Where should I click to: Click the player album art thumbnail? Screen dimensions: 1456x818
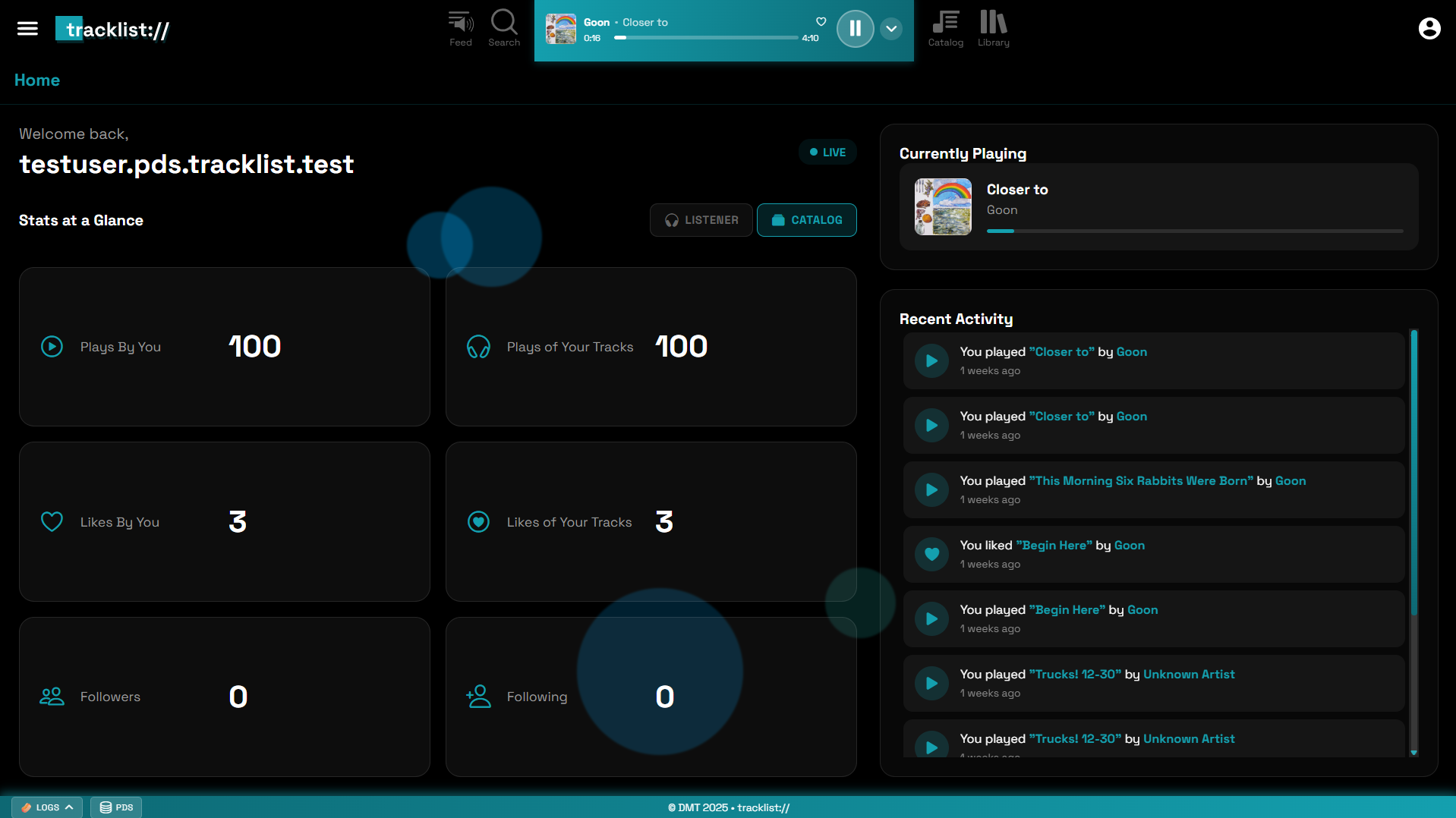(x=561, y=29)
